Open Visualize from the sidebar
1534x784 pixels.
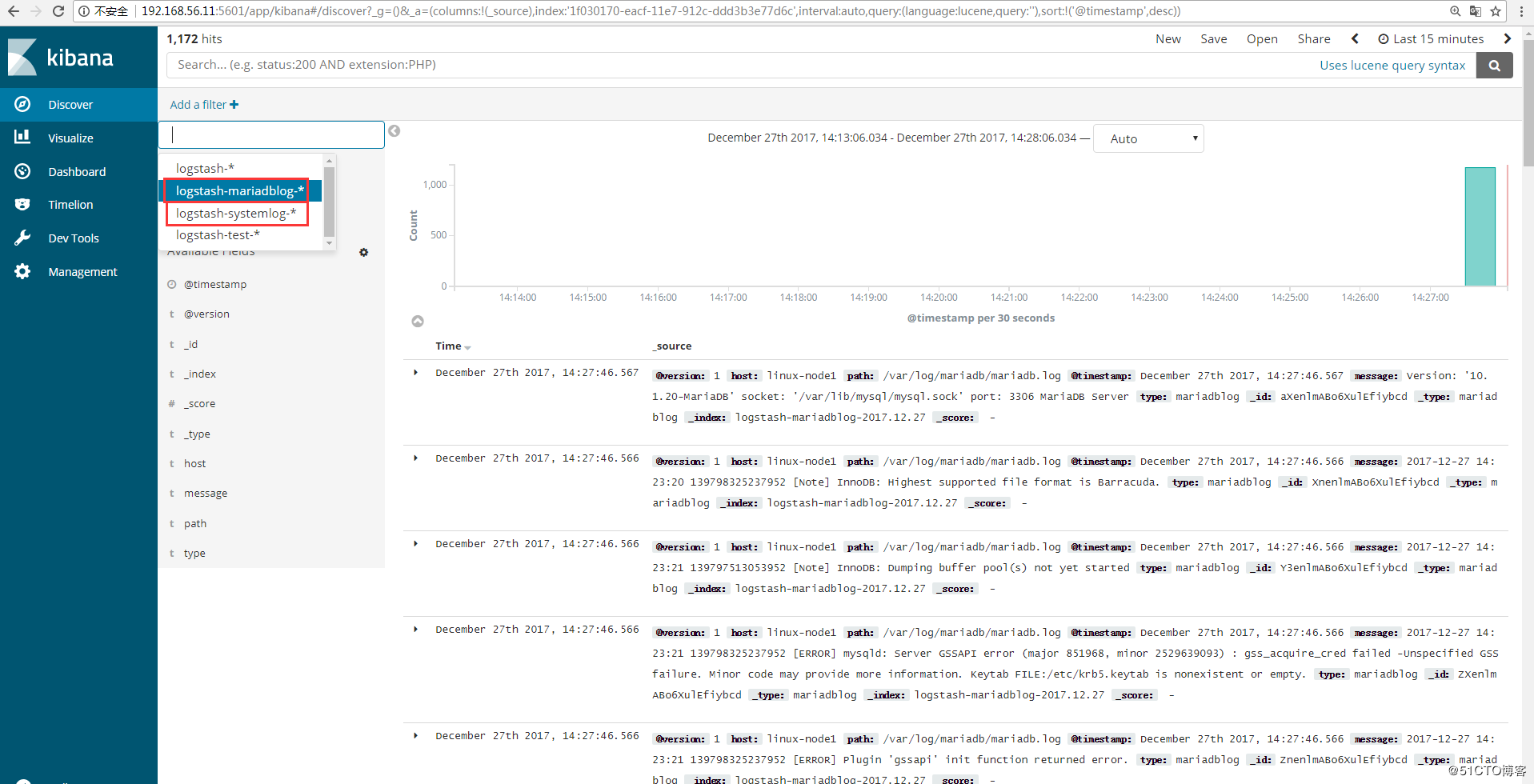[x=72, y=137]
